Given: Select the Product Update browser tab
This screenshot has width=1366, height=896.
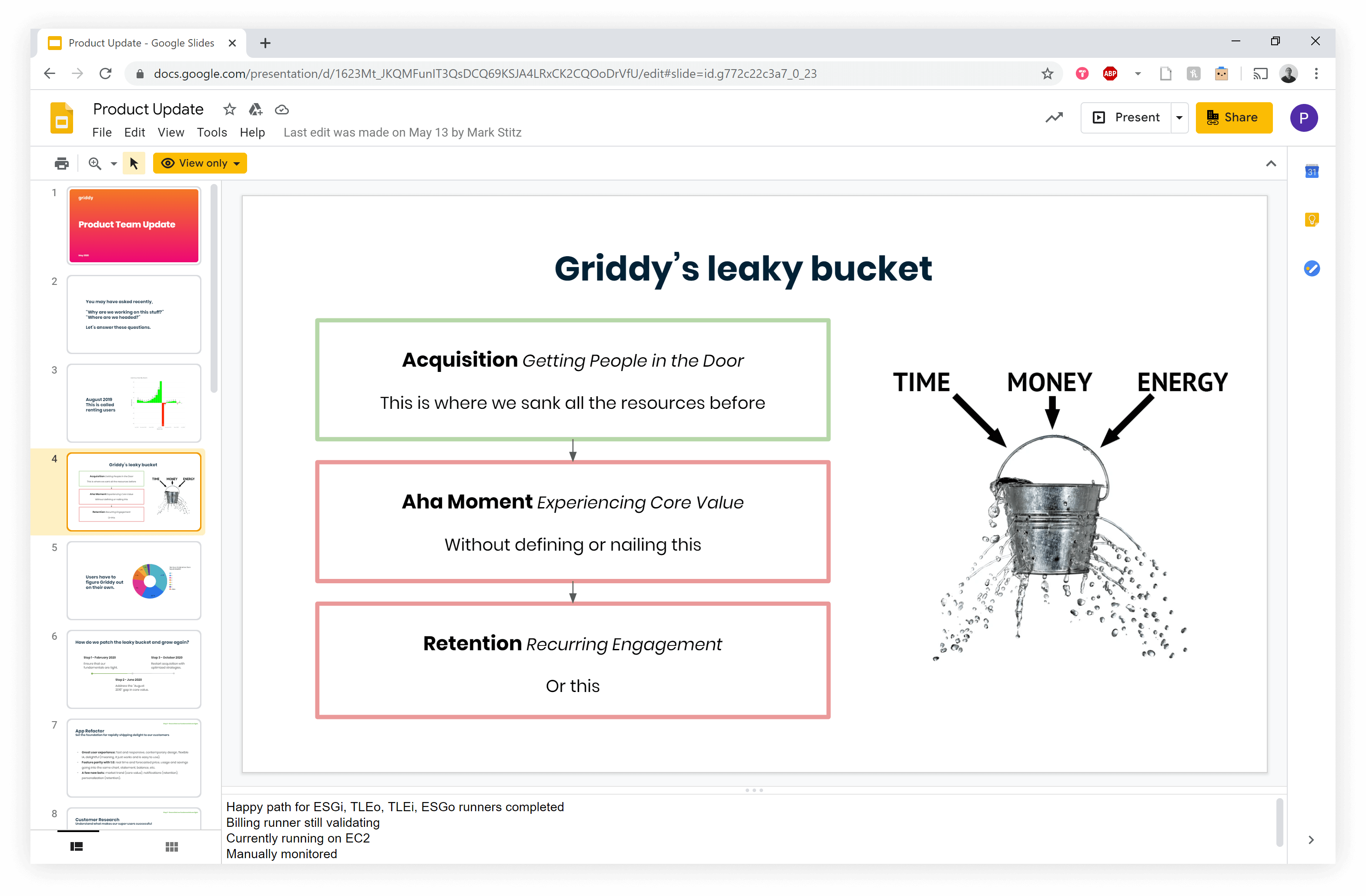Looking at the screenshot, I should (142, 43).
